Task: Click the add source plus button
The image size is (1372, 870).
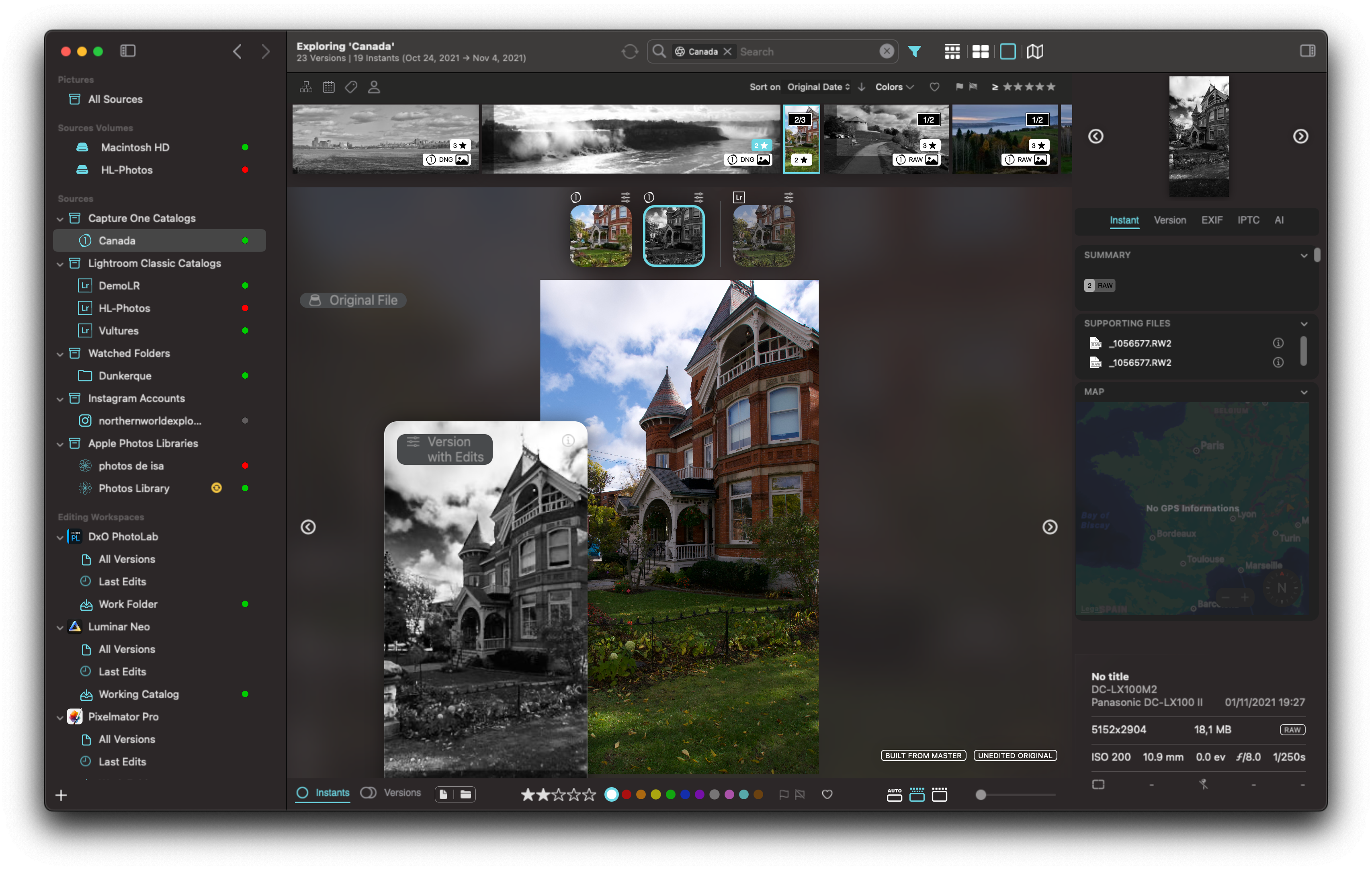Action: click(x=61, y=795)
